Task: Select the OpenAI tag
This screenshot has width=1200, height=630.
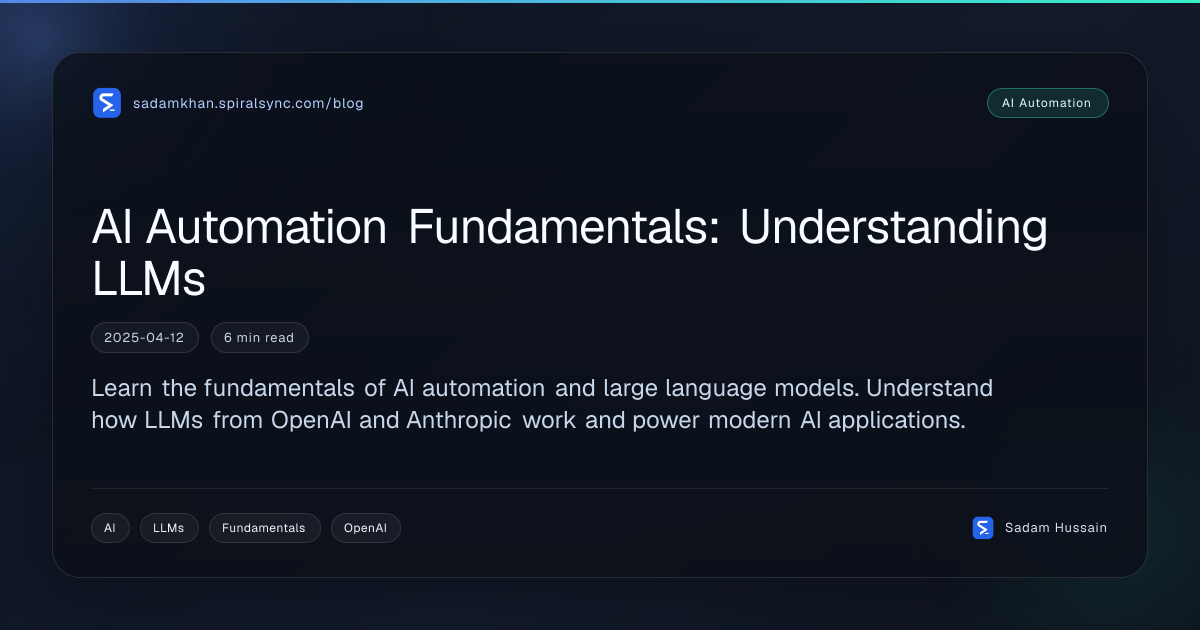Action: pos(366,528)
